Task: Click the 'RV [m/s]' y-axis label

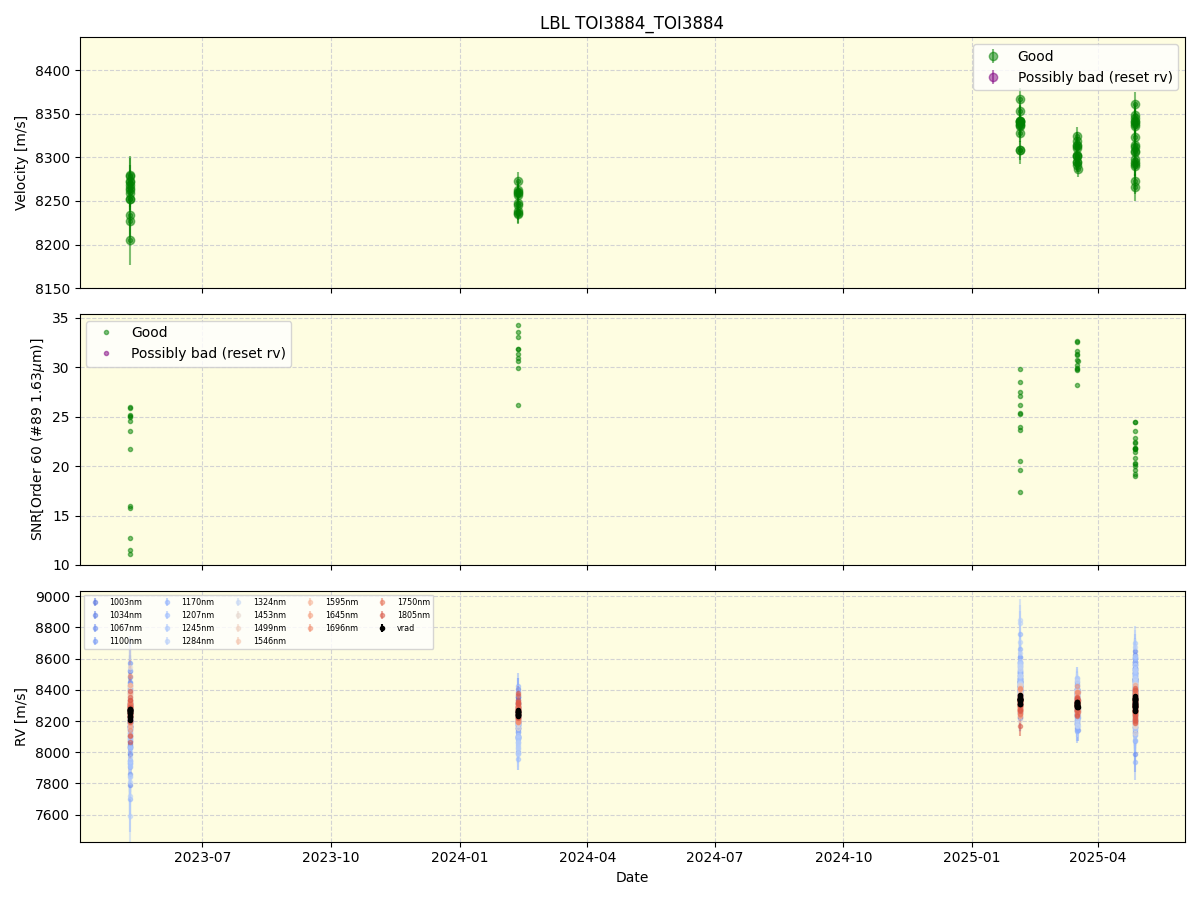Action: pyautogui.click(x=21, y=716)
